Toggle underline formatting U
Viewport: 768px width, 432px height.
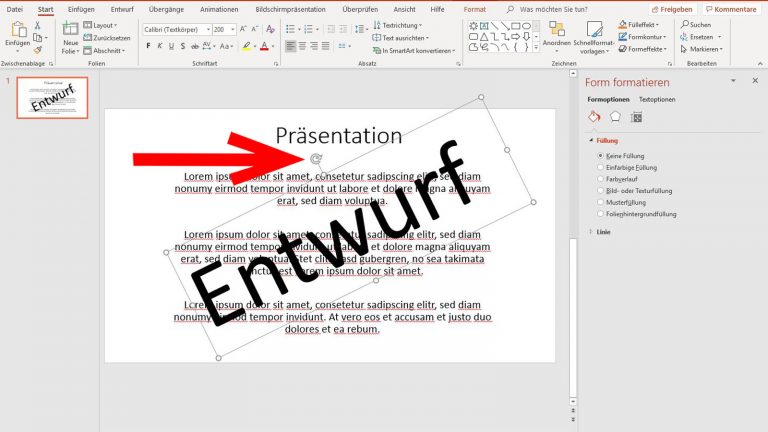(x=171, y=46)
